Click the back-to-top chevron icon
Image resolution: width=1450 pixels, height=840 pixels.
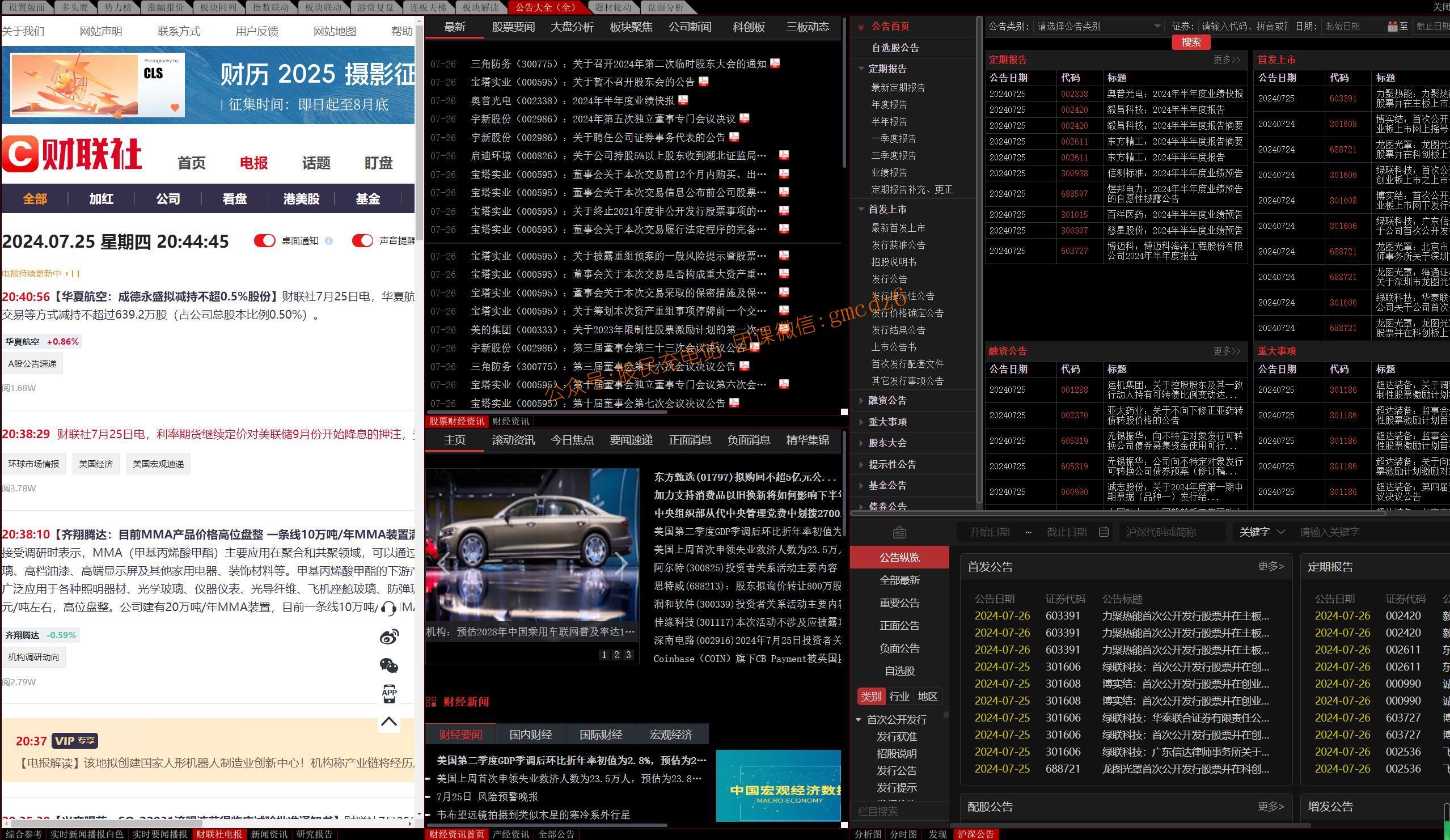[x=389, y=721]
